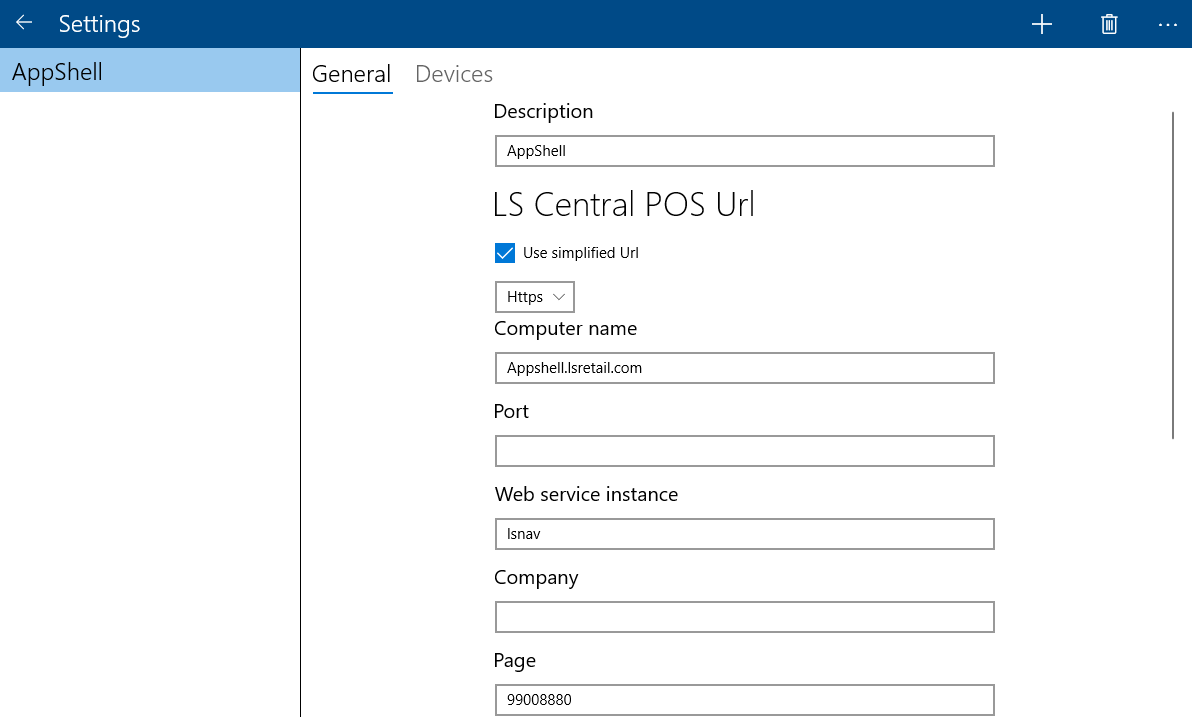Click the vertical scrollbar thumb
This screenshot has height=717, width=1192.
point(1172,274)
